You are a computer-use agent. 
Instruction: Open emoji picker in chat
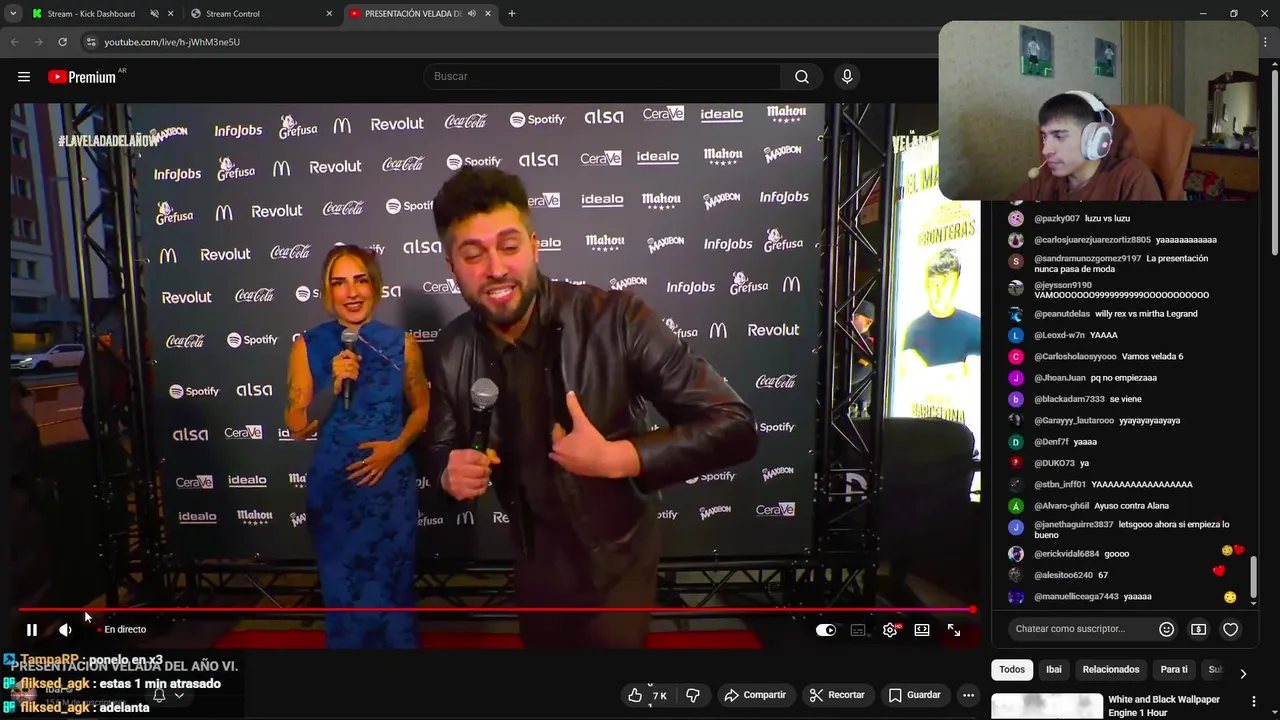coord(1166,629)
